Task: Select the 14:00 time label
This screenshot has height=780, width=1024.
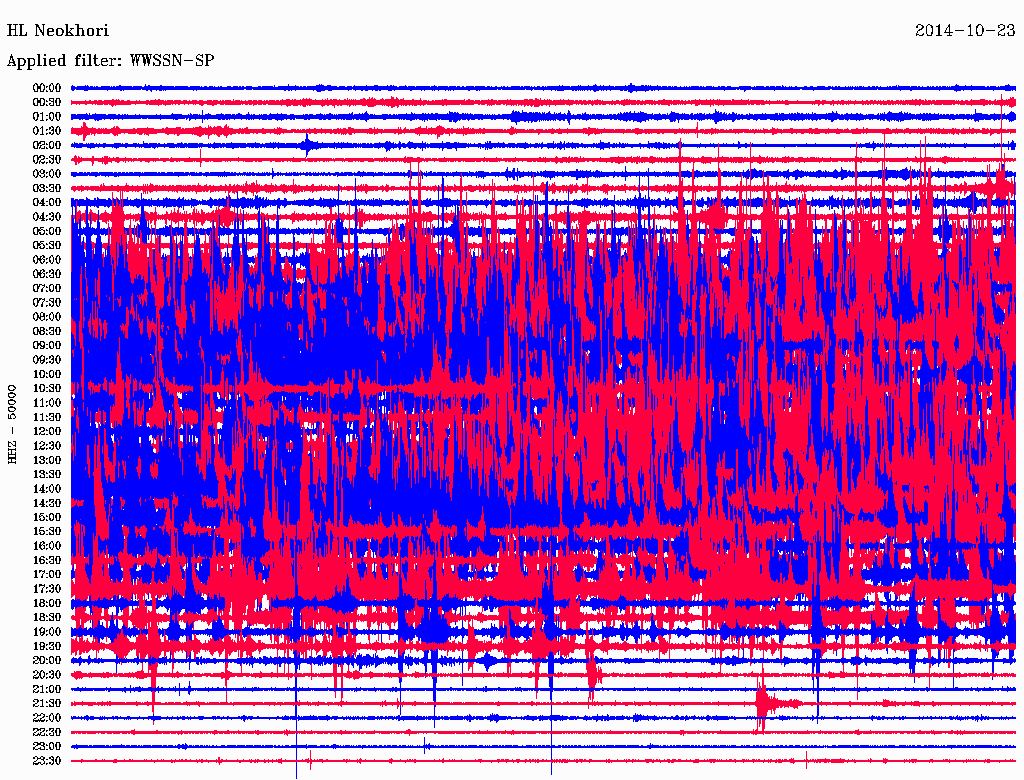Action: click(x=46, y=489)
